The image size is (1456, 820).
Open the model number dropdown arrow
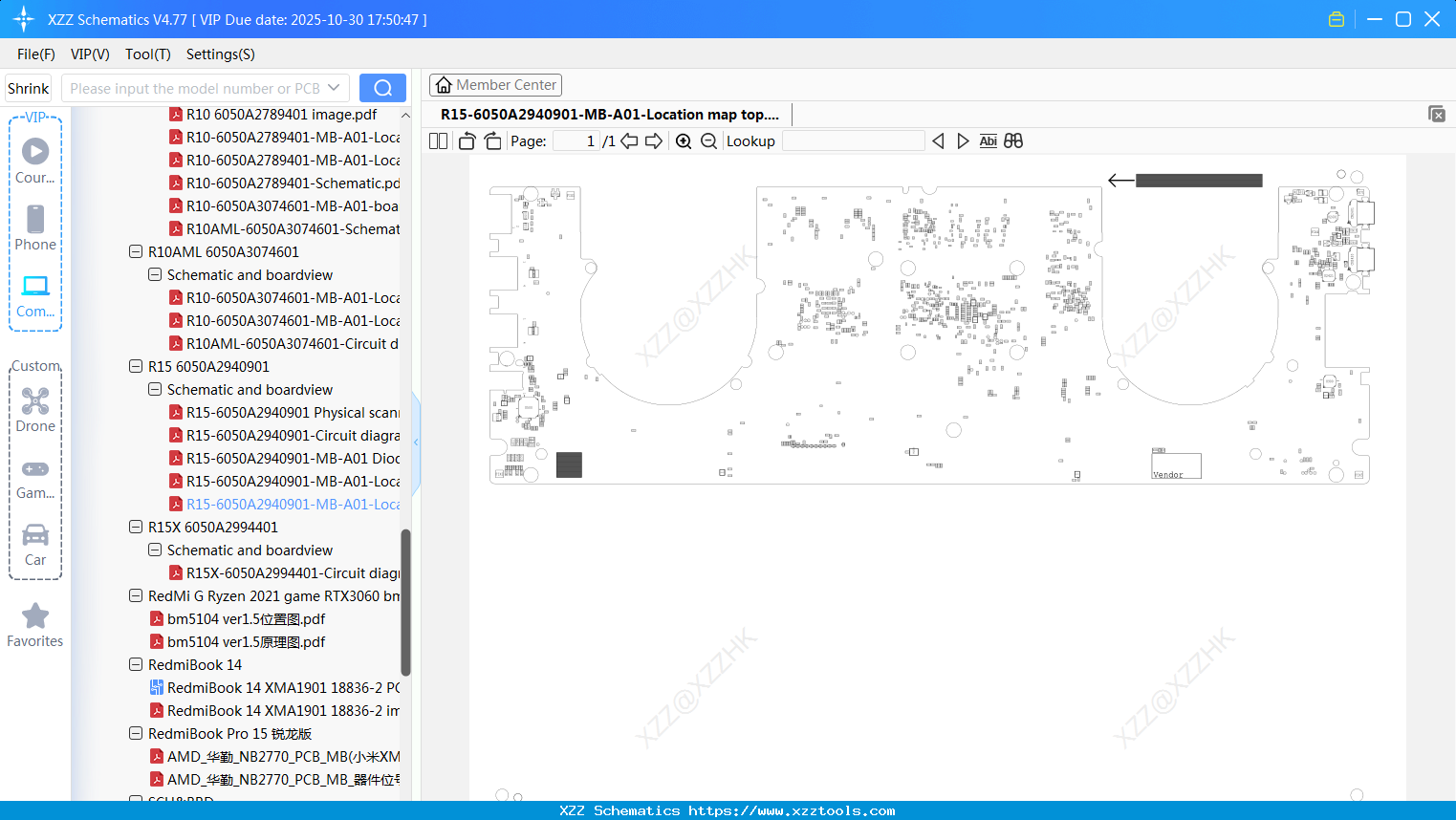coord(334,88)
